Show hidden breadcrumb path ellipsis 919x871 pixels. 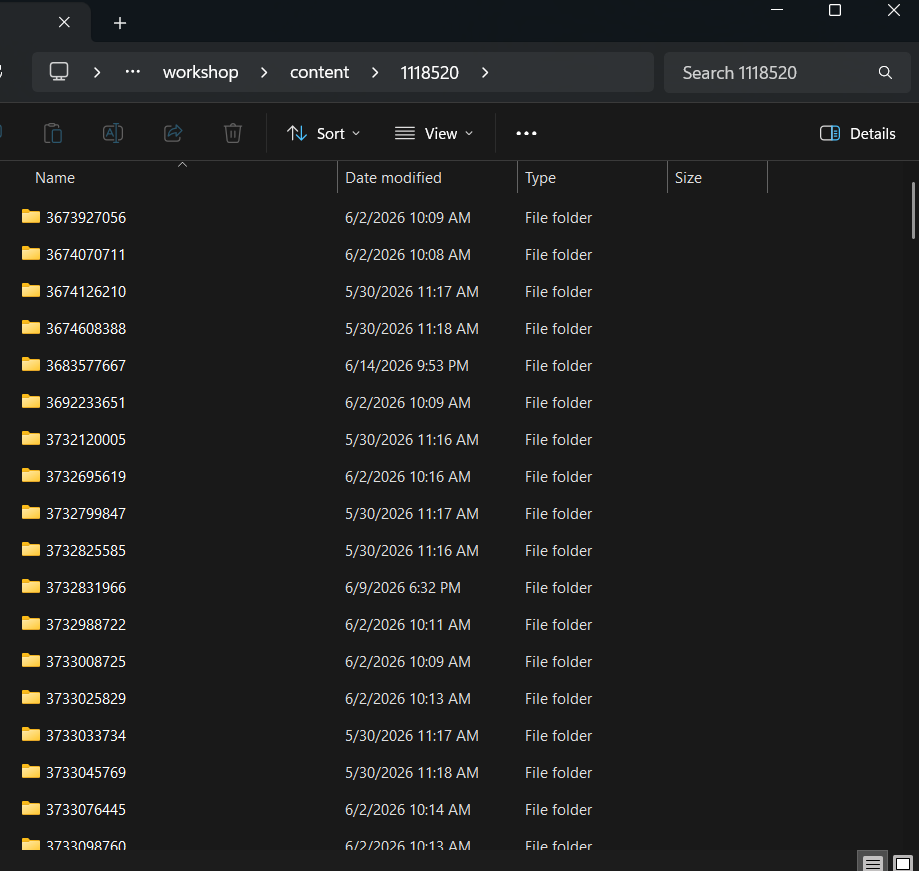[x=132, y=72]
